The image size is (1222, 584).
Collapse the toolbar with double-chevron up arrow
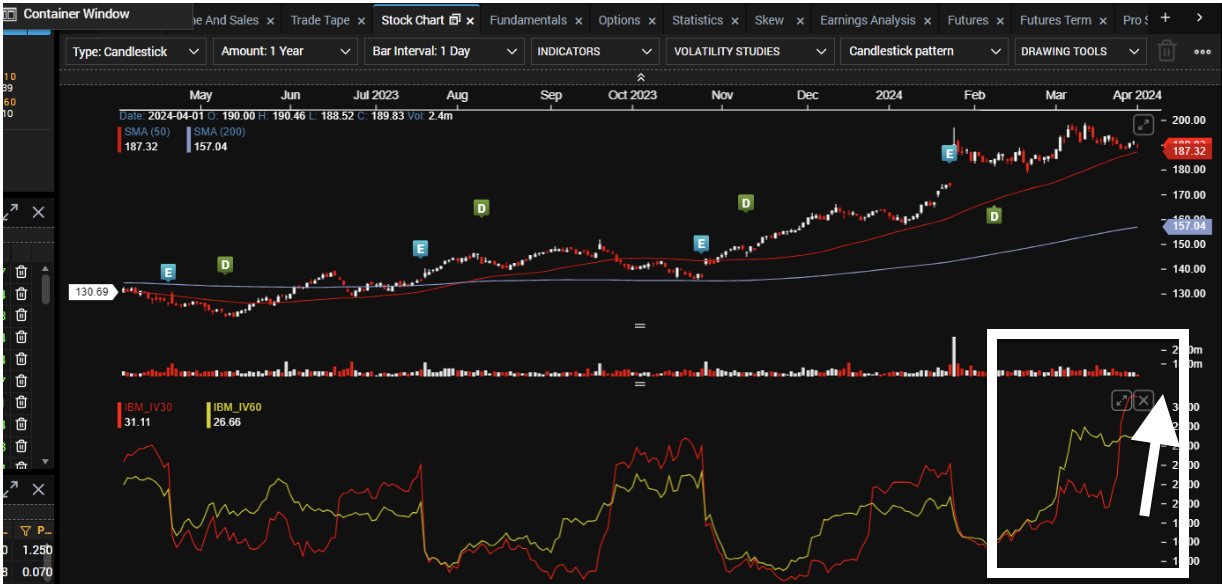[640, 78]
